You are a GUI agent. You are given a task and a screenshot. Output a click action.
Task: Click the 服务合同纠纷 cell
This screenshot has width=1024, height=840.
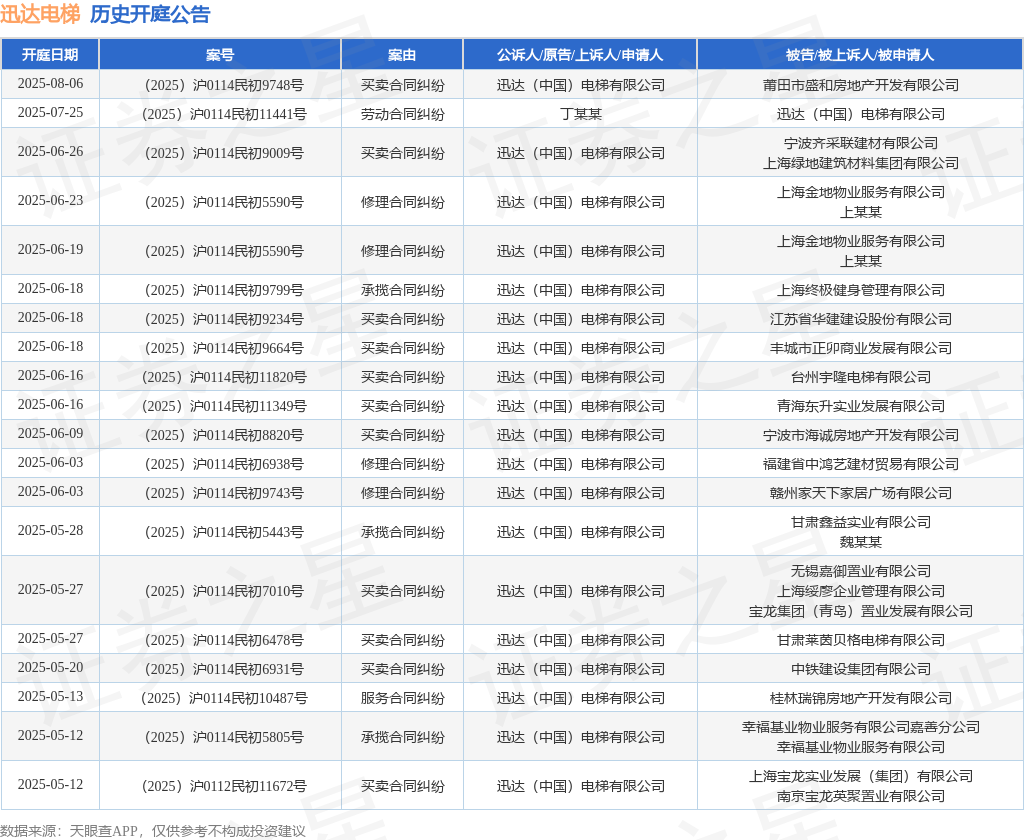(x=402, y=698)
